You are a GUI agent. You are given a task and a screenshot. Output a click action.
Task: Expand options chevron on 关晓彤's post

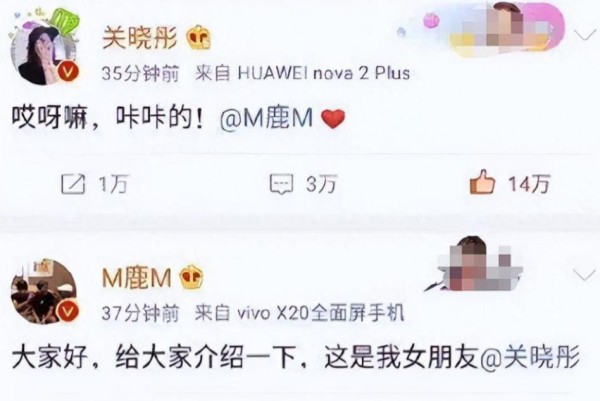pos(585,36)
